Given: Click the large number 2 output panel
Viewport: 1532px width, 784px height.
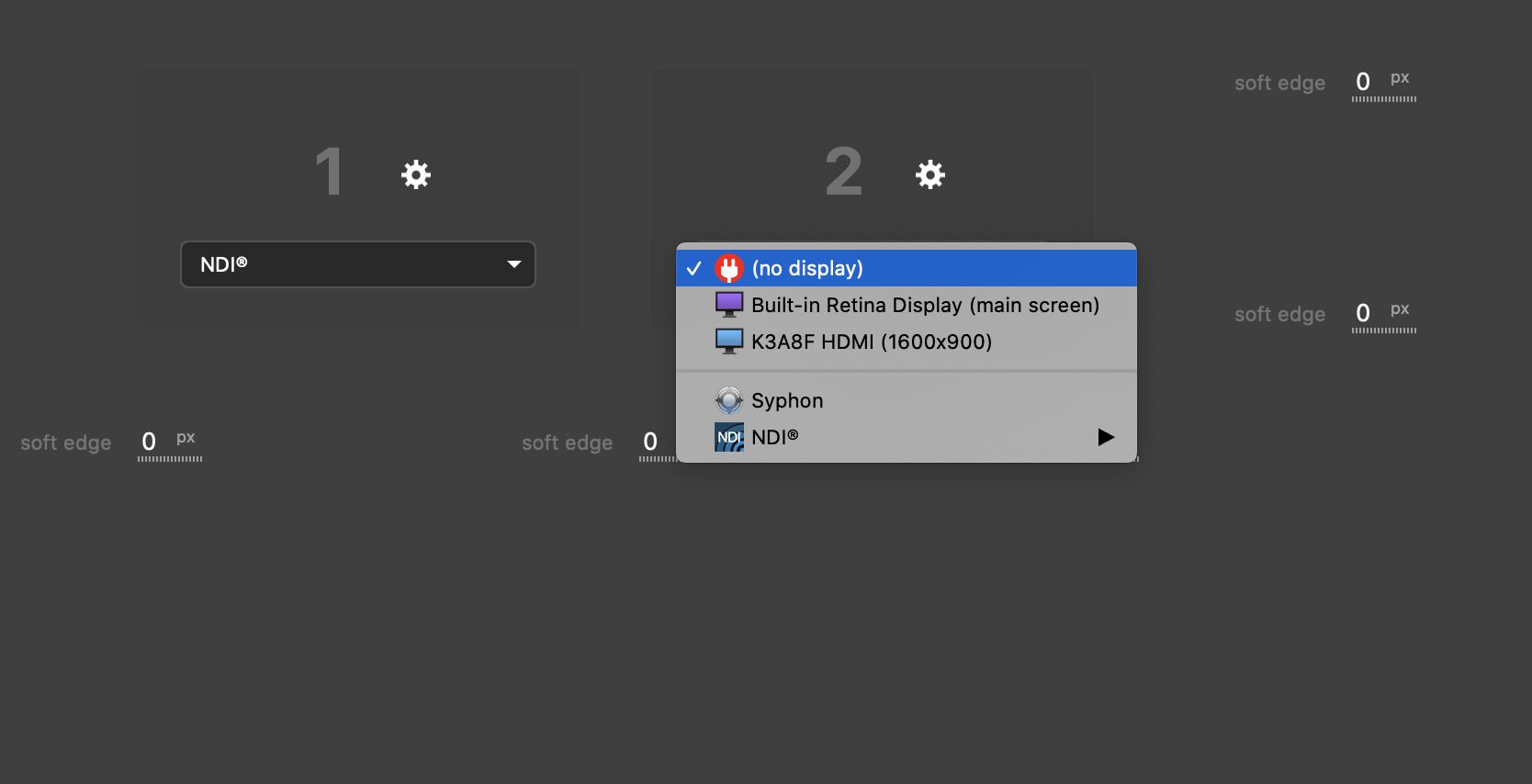Looking at the screenshot, I should (843, 173).
